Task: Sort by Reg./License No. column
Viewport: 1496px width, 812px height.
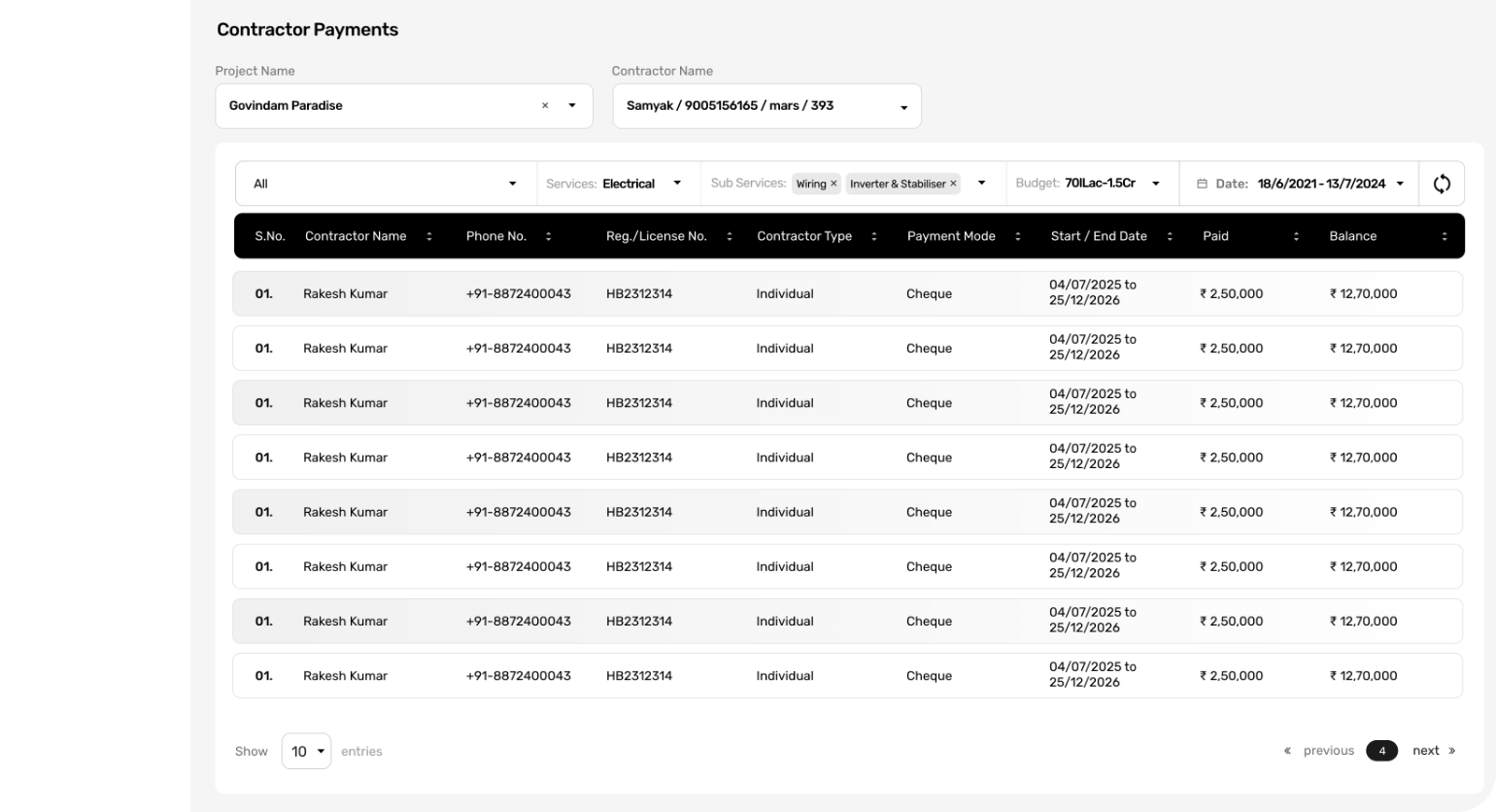Action: [730, 236]
